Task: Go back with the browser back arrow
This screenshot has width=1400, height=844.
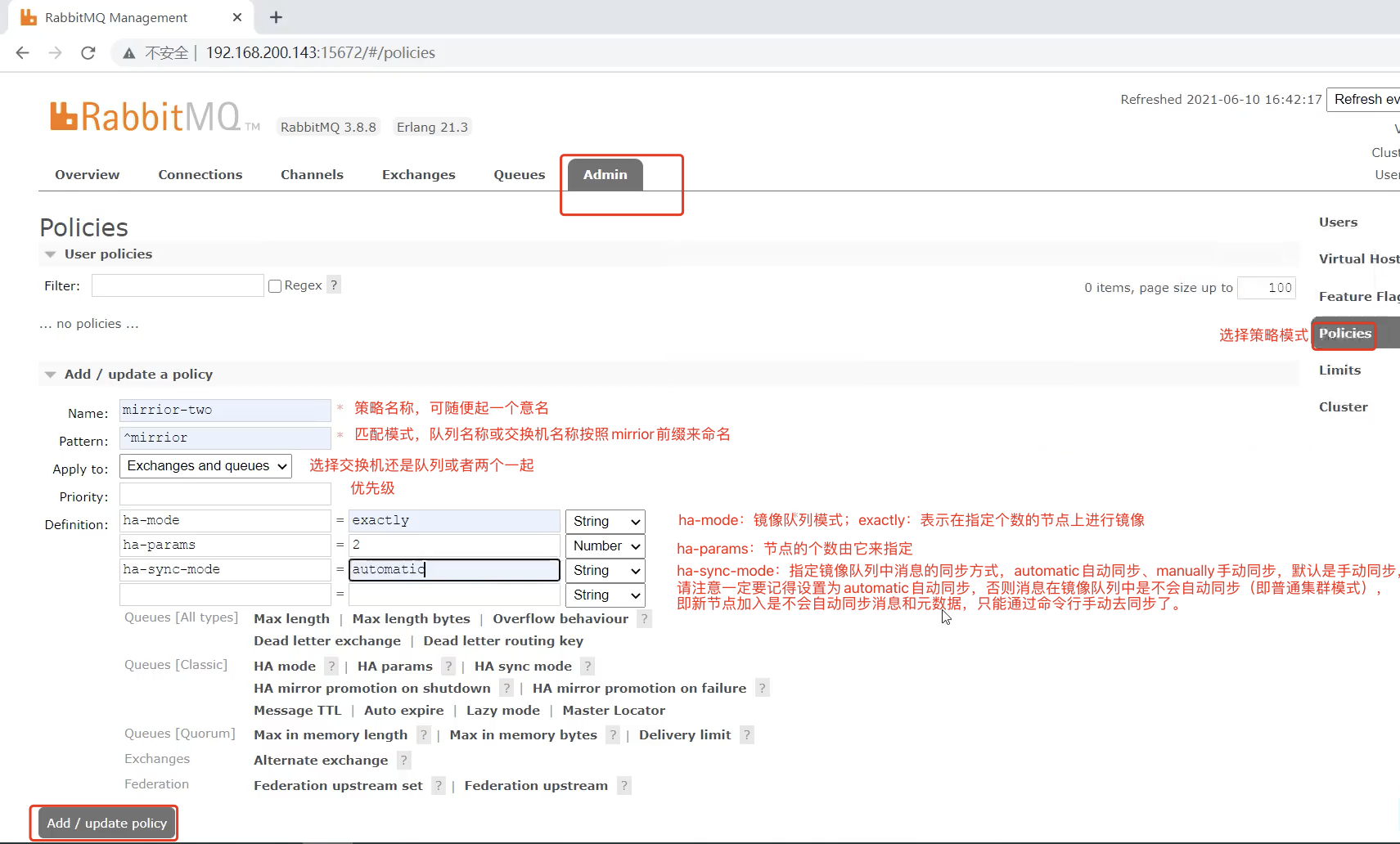Action: 23,53
